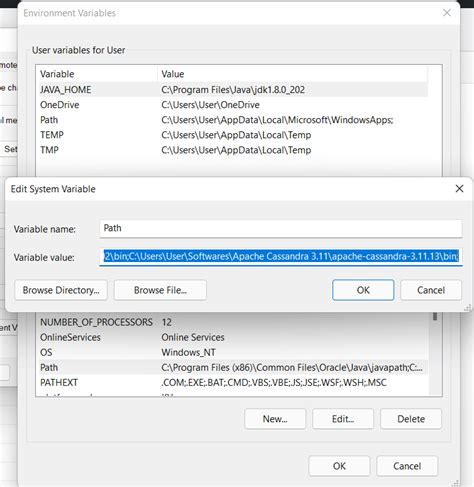Delete the selected system variable
The width and height of the screenshot is (474, 487).
tap(411, 419)
